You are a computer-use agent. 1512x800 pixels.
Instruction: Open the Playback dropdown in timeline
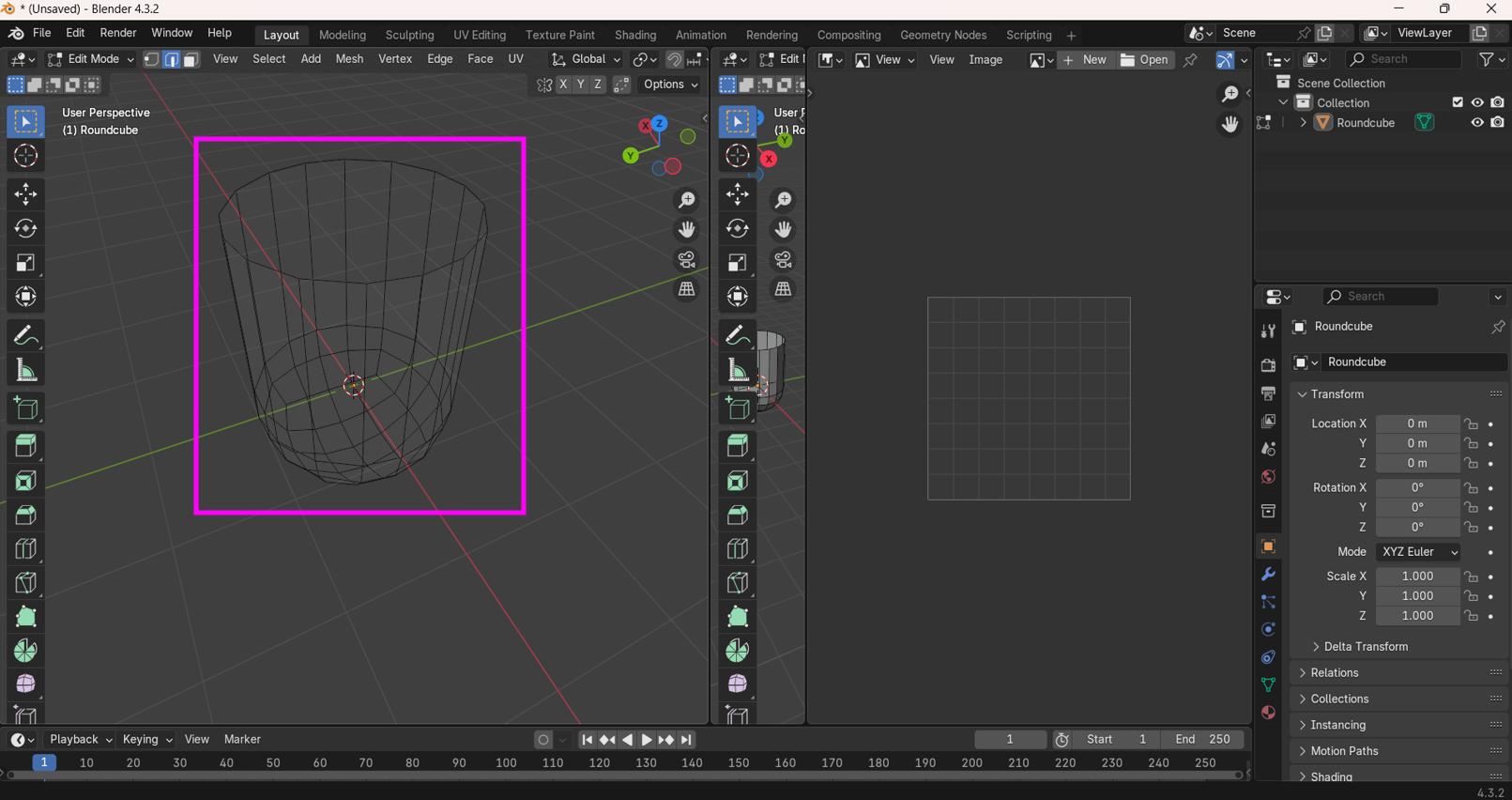point(81,740)
